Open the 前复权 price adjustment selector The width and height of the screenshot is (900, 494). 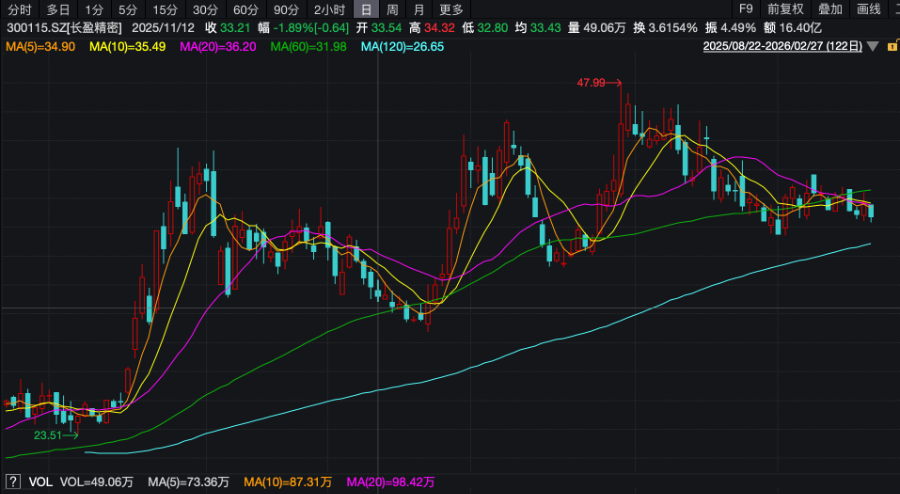(785, 9)
